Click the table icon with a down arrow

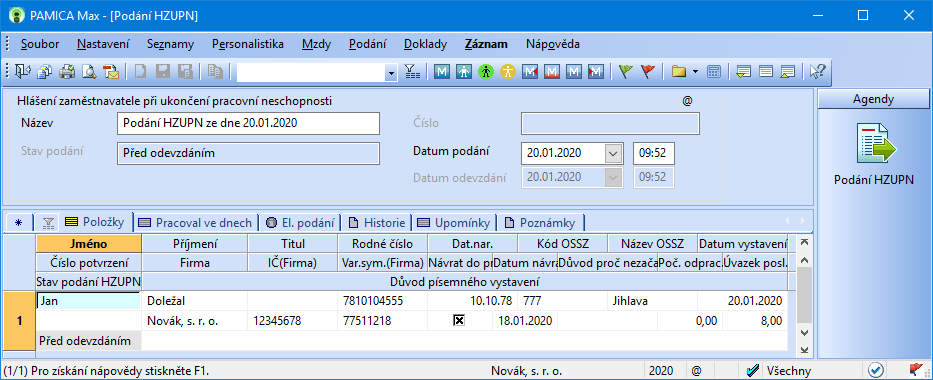tap(743, 72)
